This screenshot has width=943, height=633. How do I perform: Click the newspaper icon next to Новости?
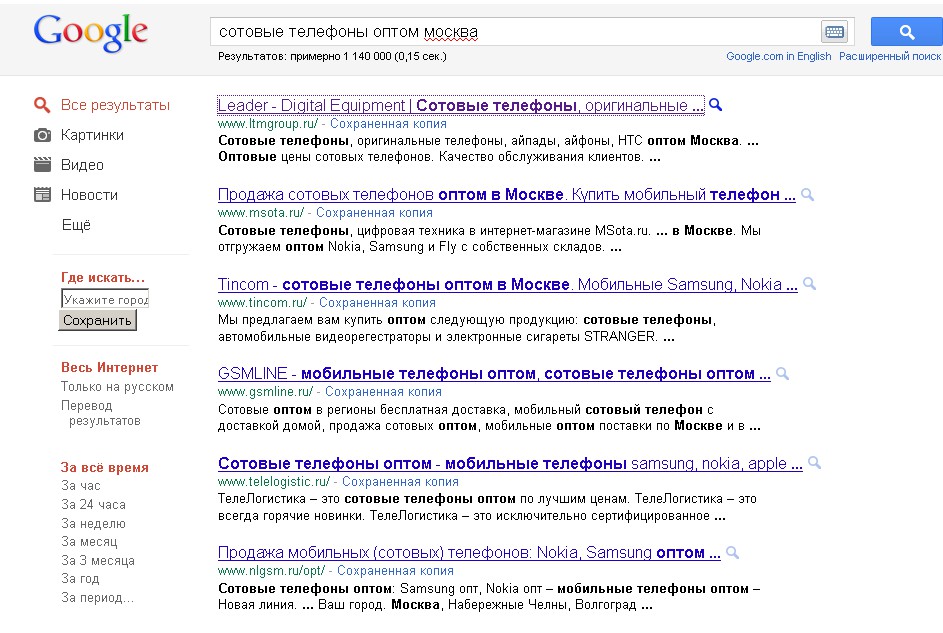pos(42,195)
